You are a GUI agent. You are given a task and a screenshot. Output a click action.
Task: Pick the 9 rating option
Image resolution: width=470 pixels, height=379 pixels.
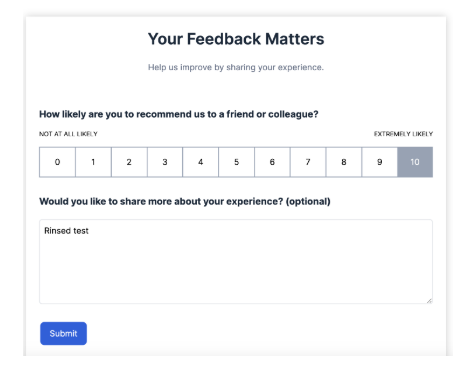tap(380, 162)
